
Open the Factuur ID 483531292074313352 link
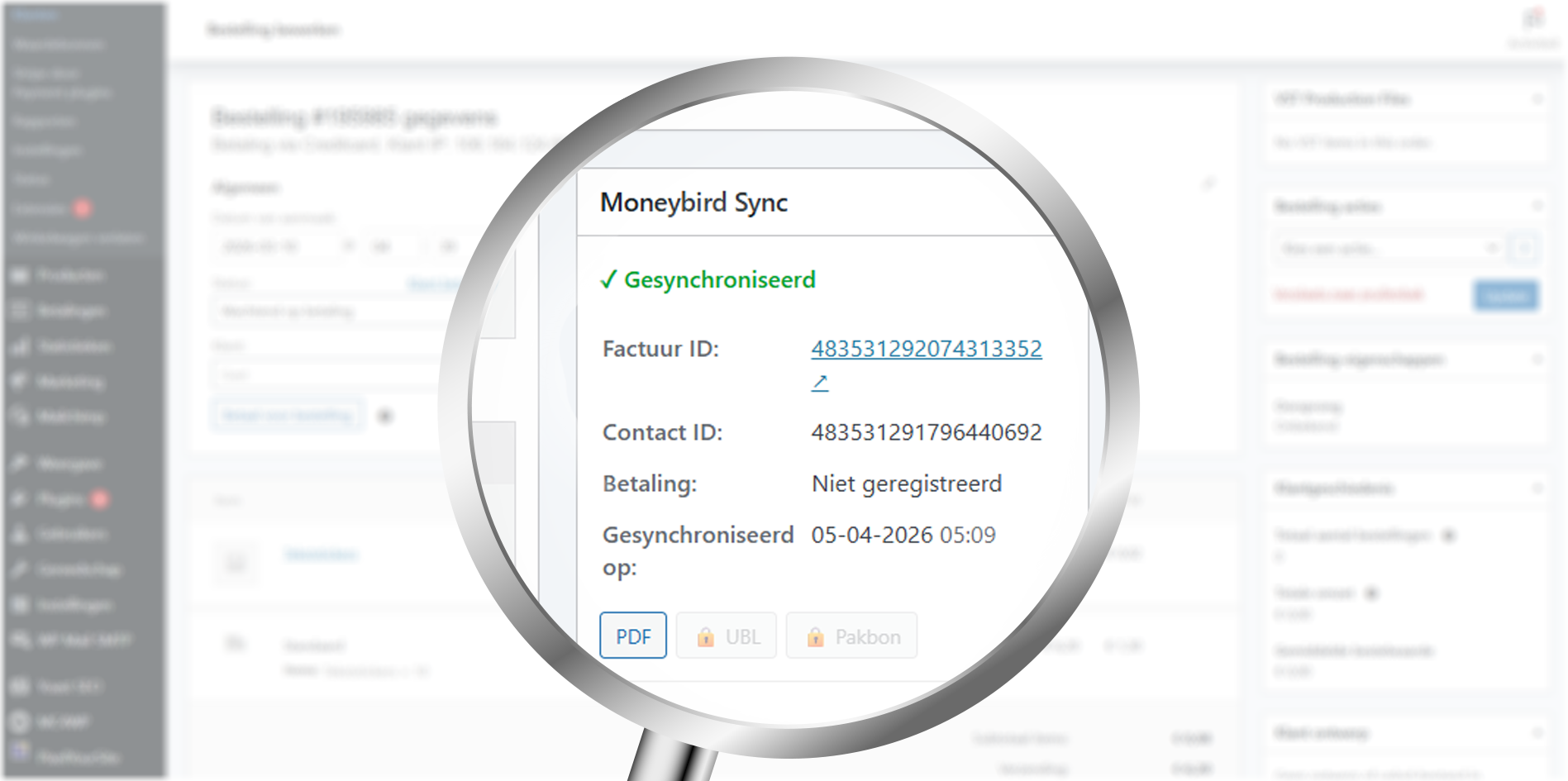point(926,349)
